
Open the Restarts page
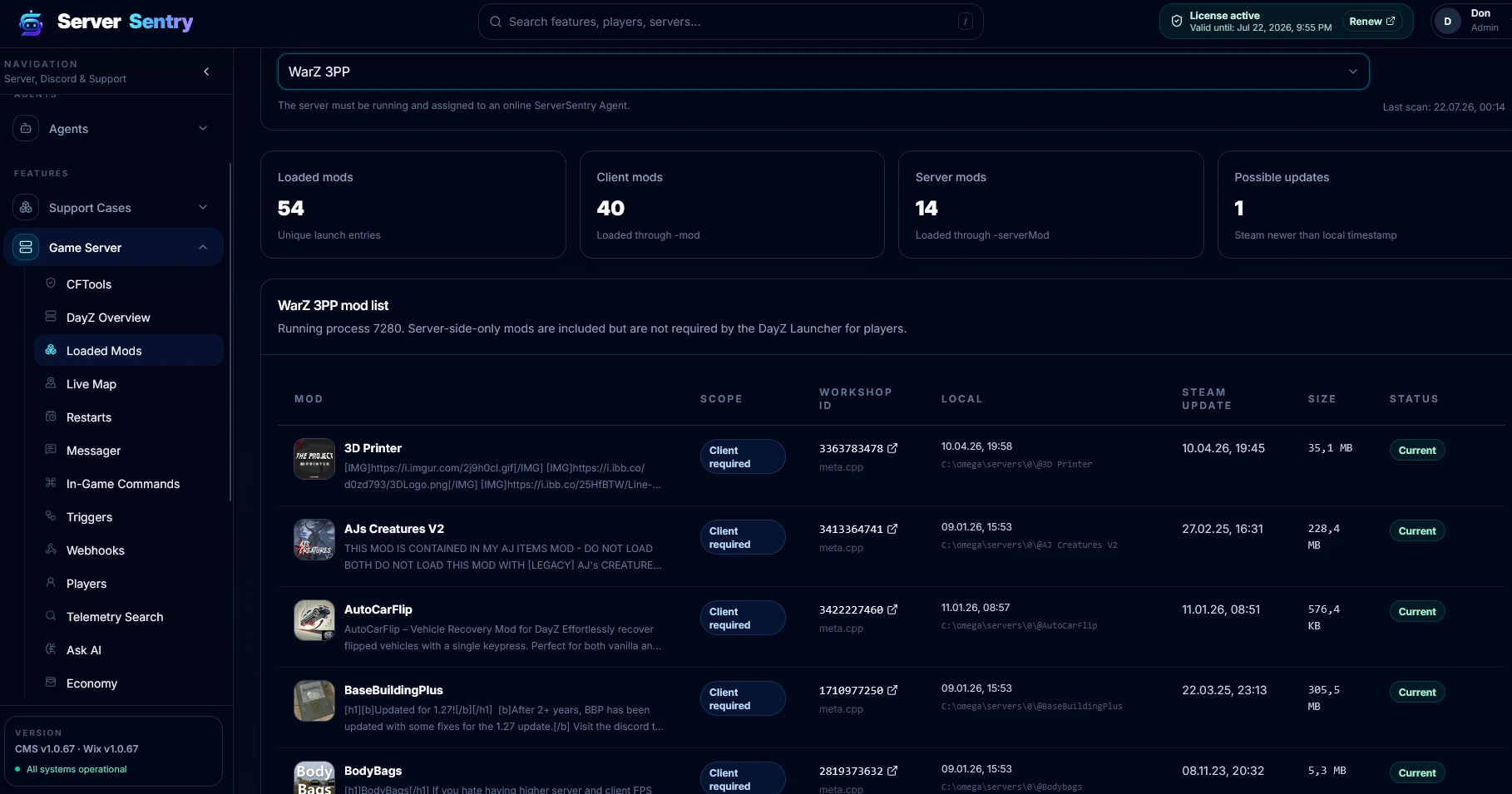[x=129, y=417]
